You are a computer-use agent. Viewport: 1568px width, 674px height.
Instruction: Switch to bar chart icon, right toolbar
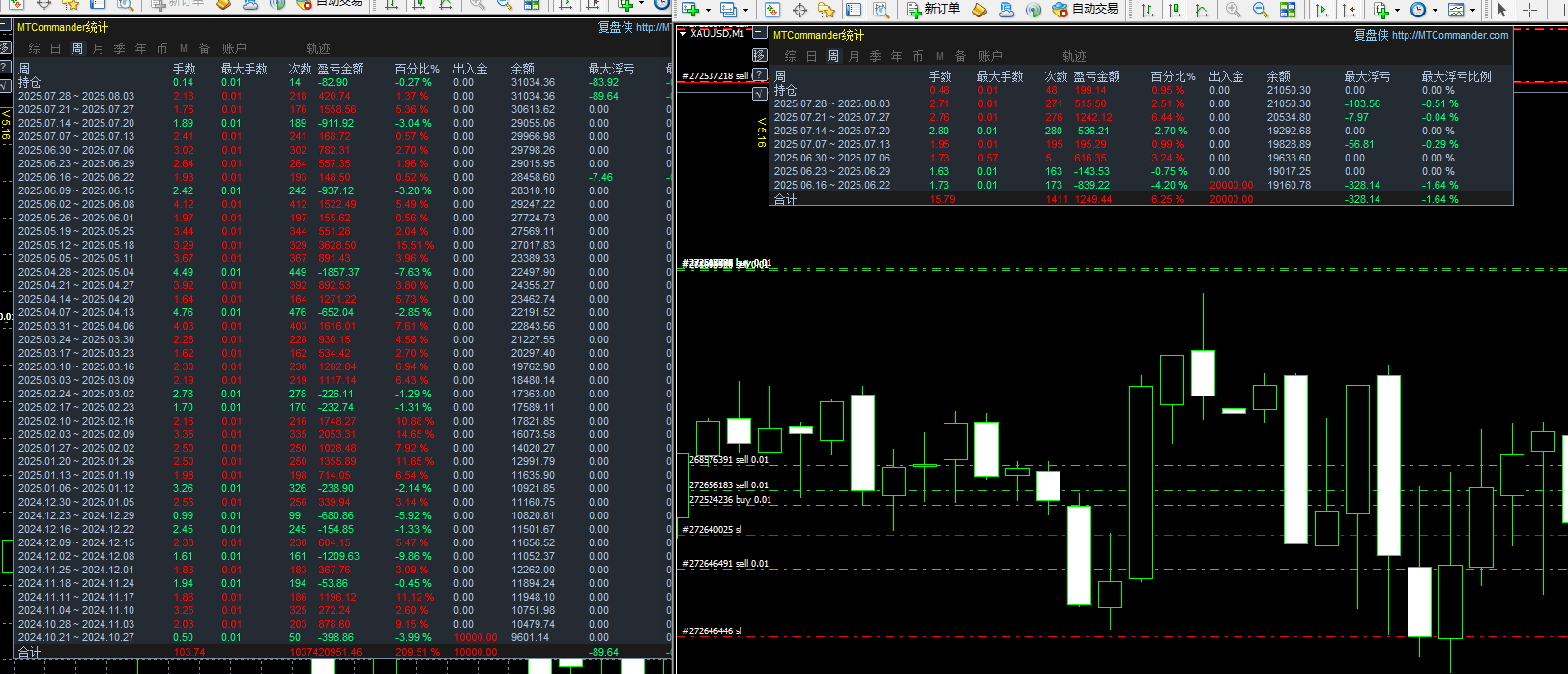(1147, 10)
